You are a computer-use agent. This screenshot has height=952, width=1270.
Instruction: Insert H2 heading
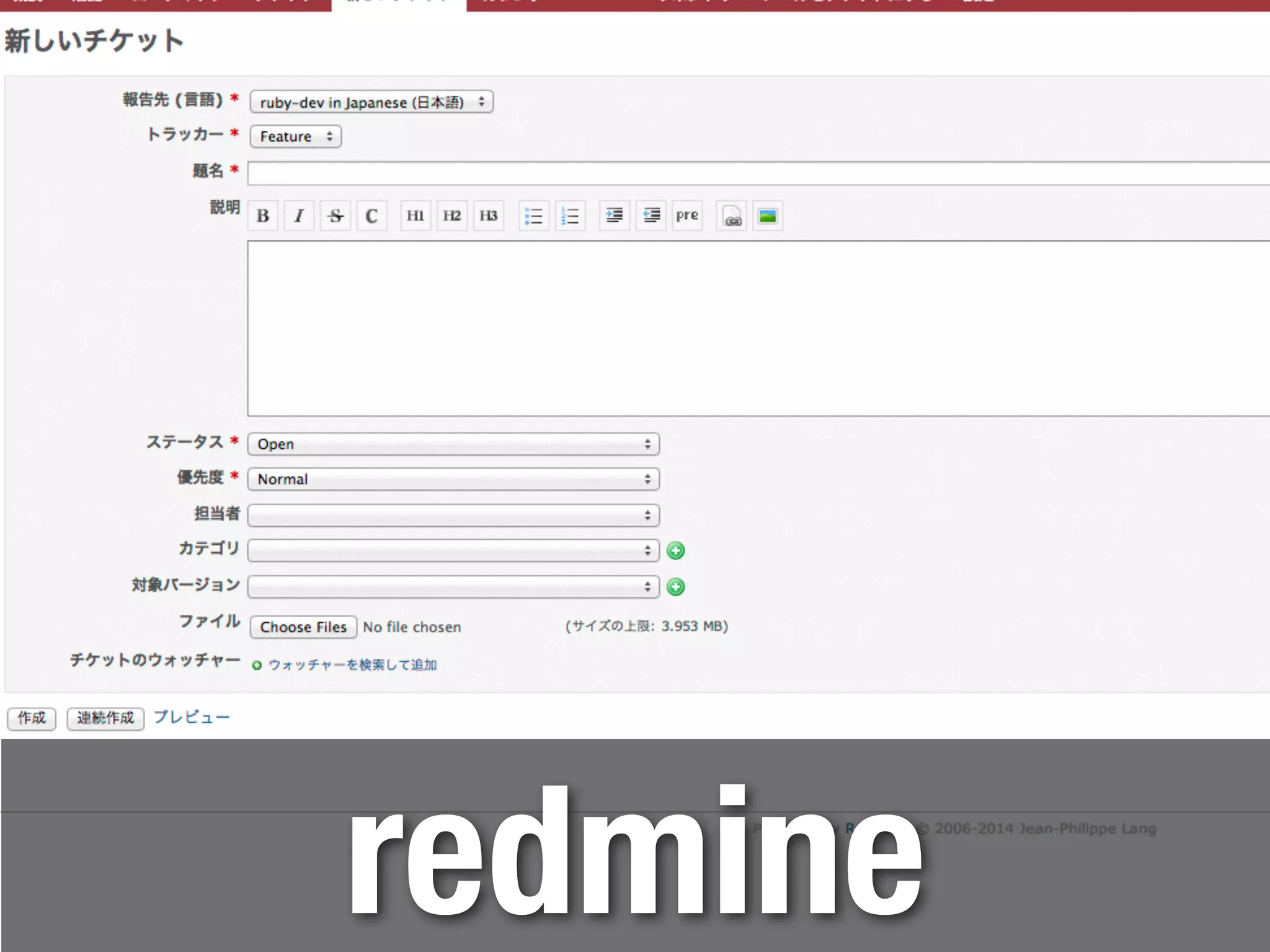452,216
